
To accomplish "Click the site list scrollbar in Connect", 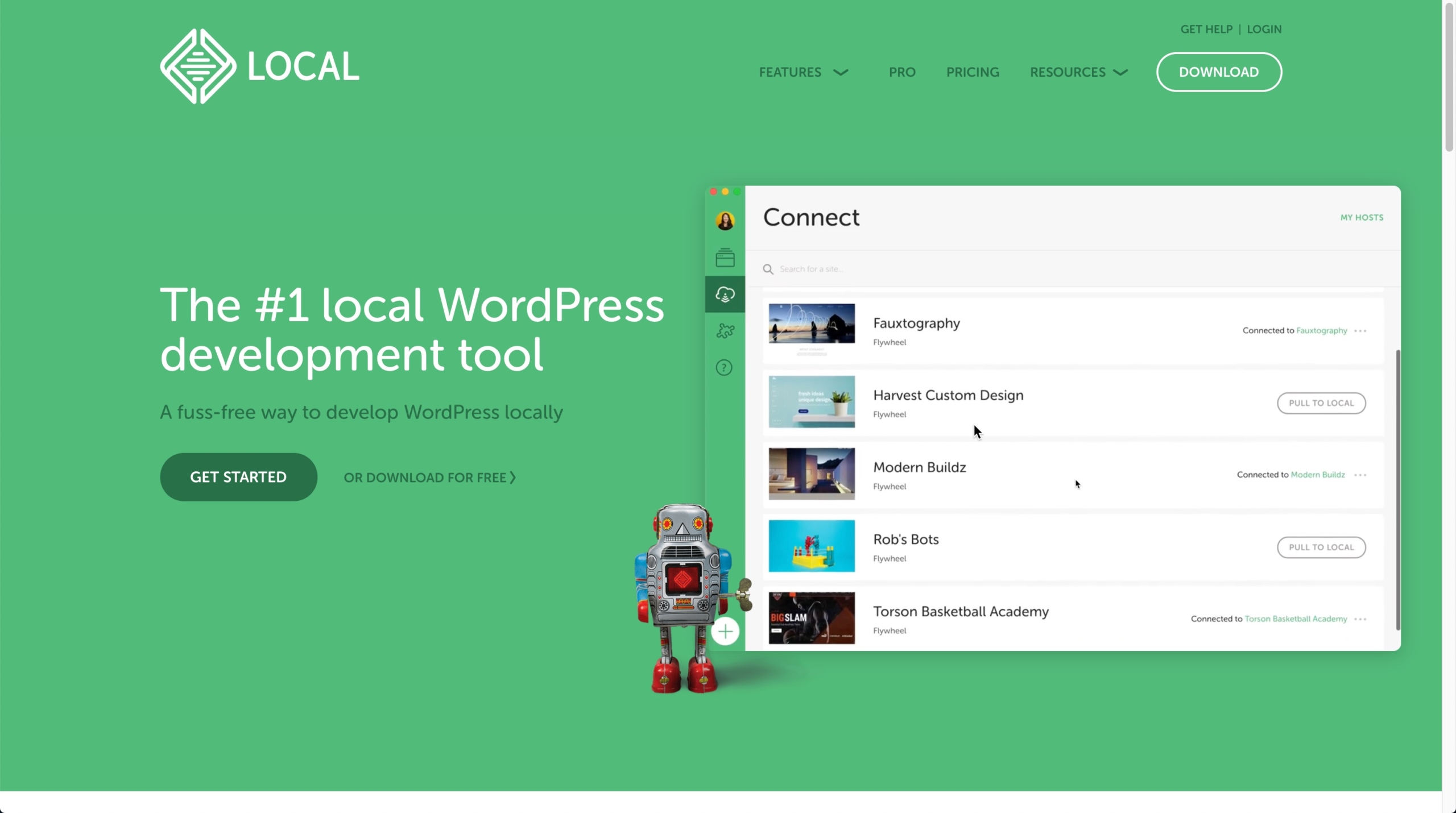I will (x=1397, y=489).
